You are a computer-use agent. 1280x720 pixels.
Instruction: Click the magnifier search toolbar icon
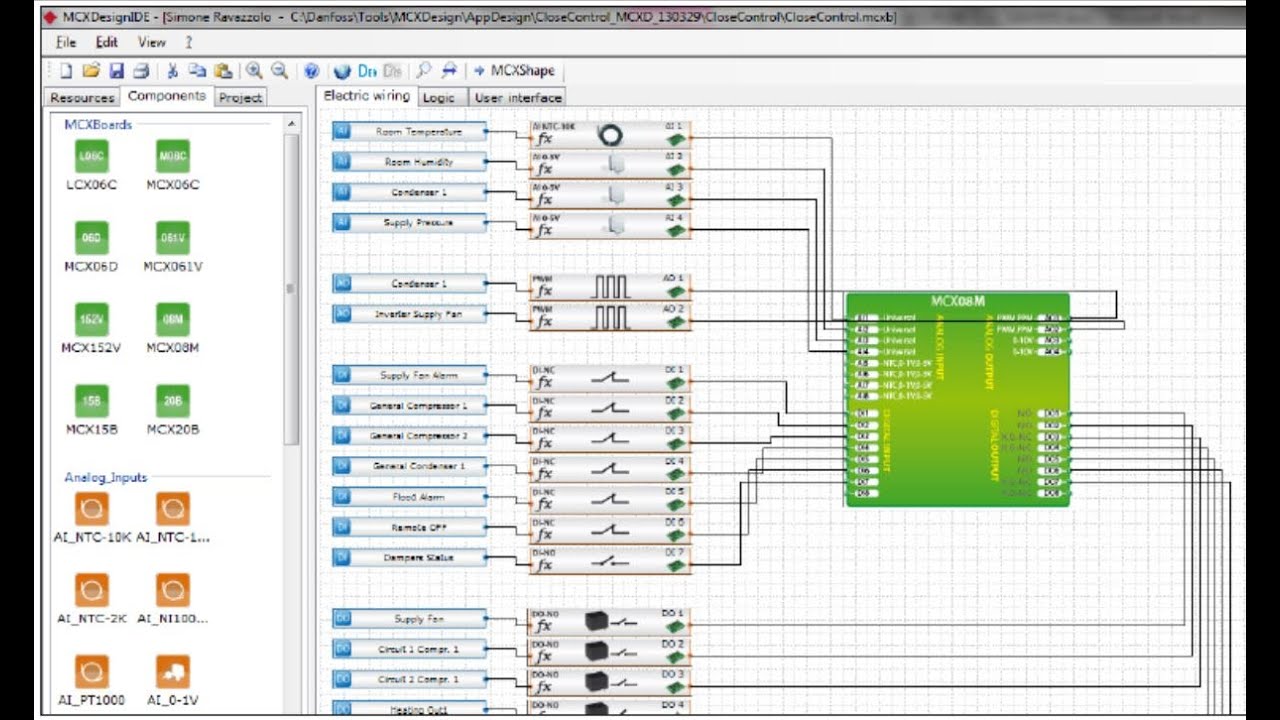coord(424,70)
